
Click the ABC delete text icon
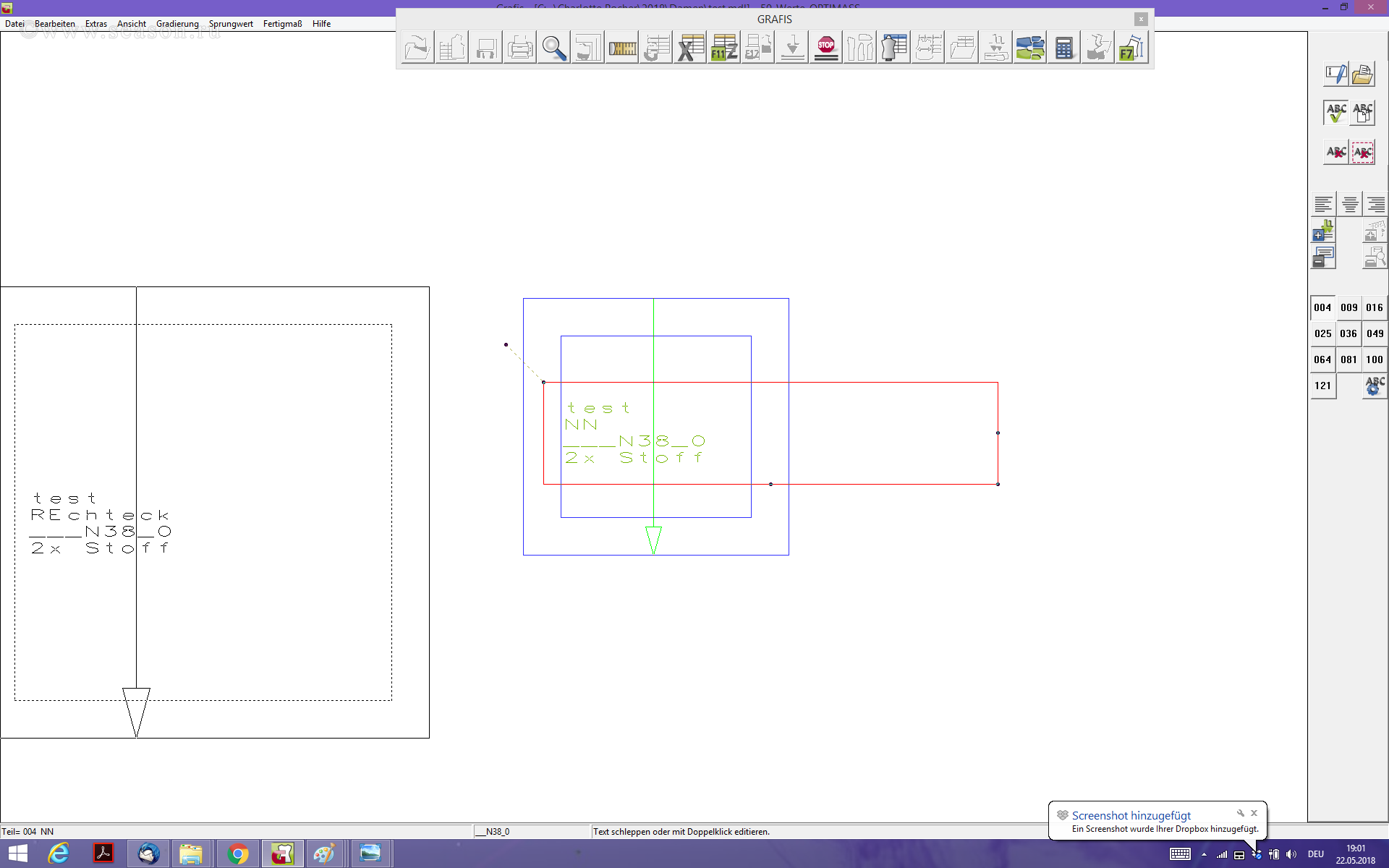1335,152
